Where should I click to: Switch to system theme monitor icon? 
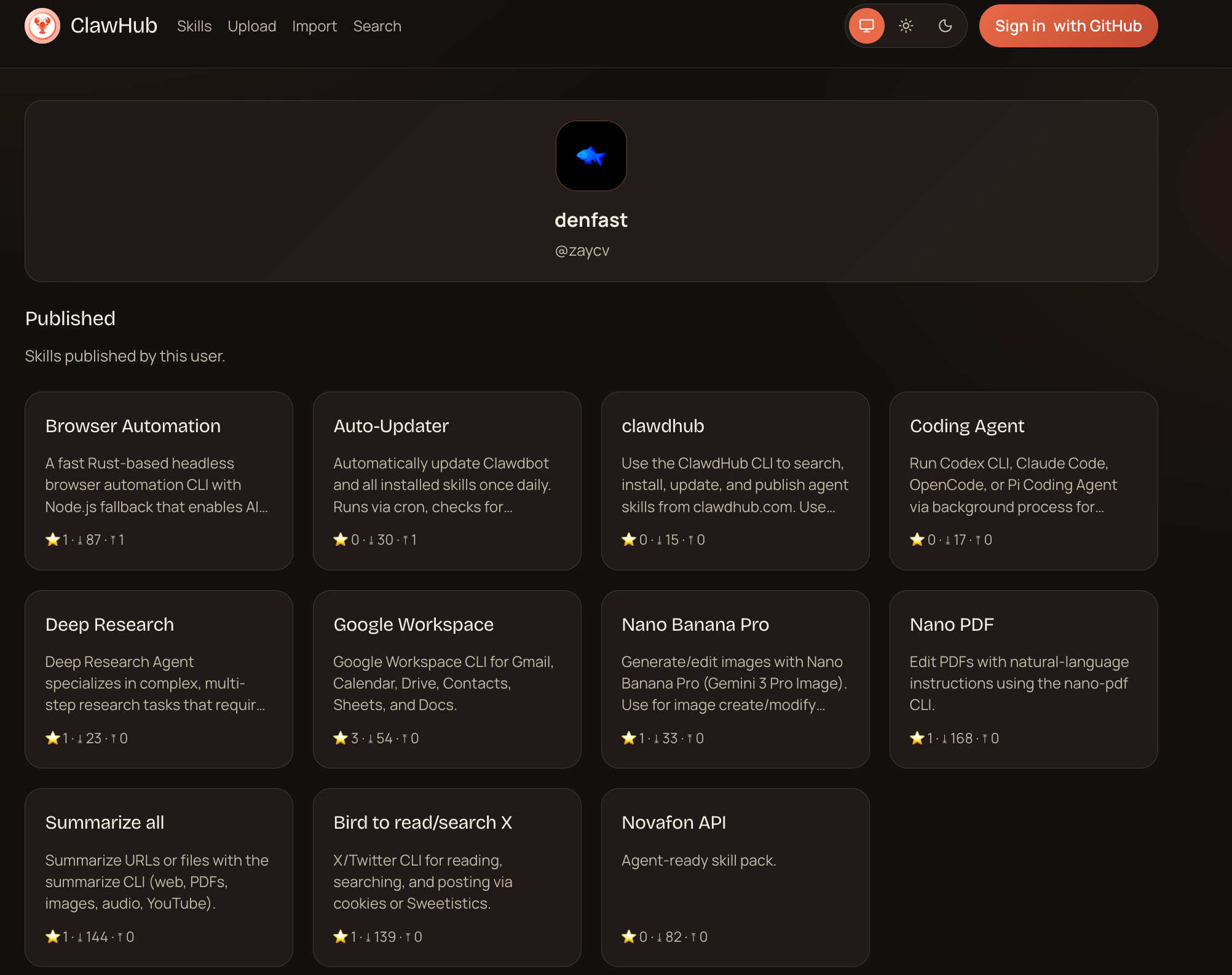(866, 26)
